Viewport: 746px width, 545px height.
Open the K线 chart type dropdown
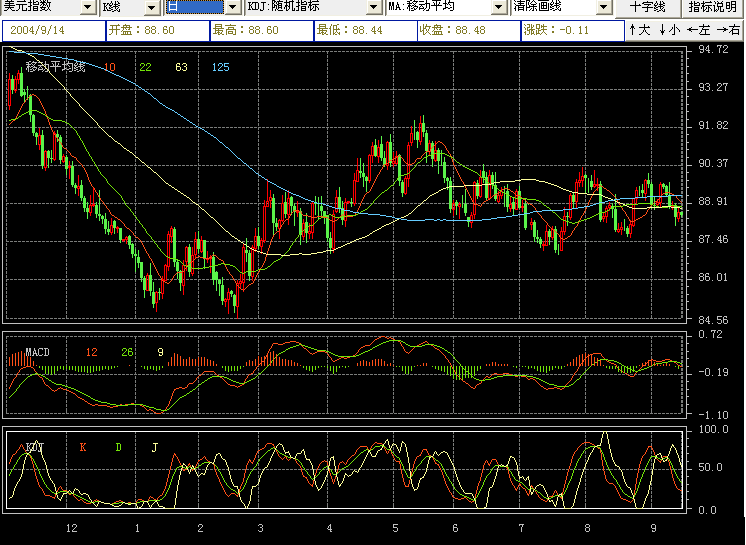(152, 8)
